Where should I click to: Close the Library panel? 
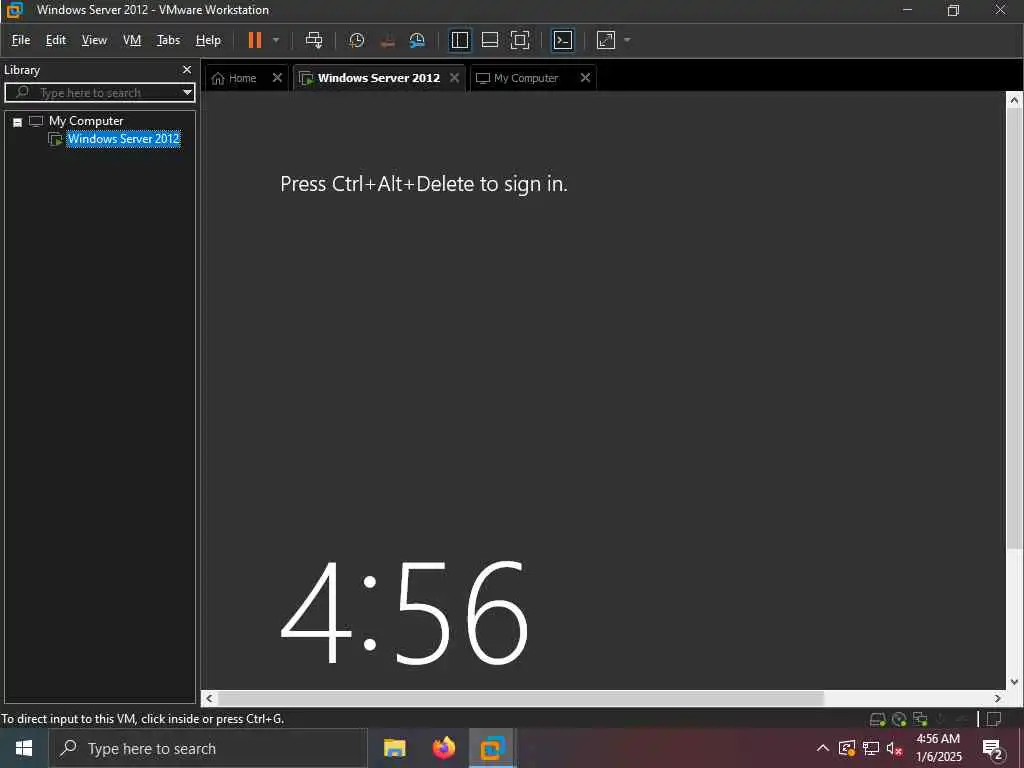pyautogui.click(x=187, y=70)
